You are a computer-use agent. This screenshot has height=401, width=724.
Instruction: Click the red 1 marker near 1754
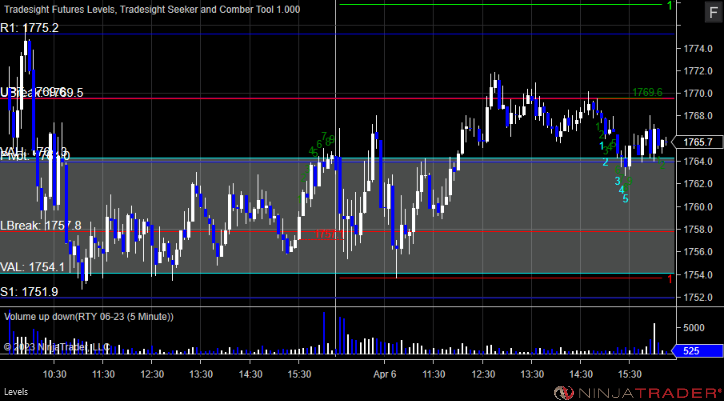click(x=670, y=279)
